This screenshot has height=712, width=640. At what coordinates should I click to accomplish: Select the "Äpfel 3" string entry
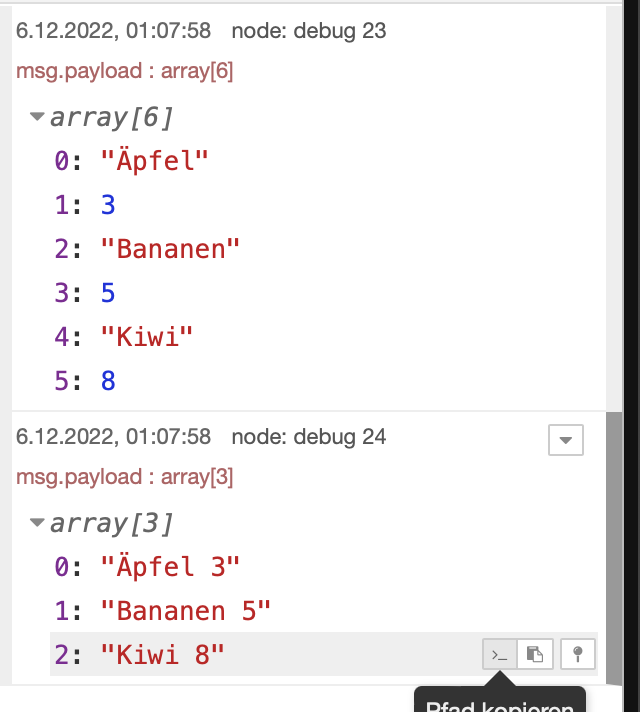coord(170,567)
